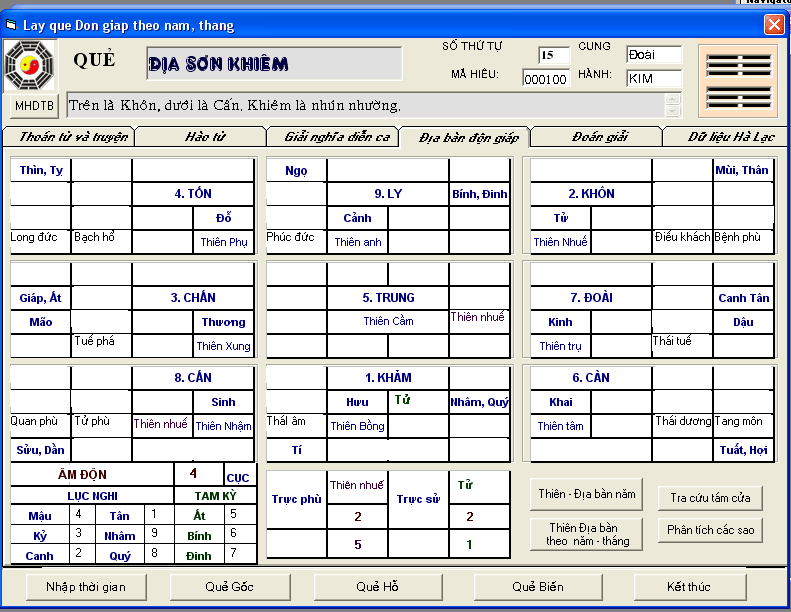Click the Thiên - Địa bàn năm button
The image size is (791, 612).
[586, 494]
